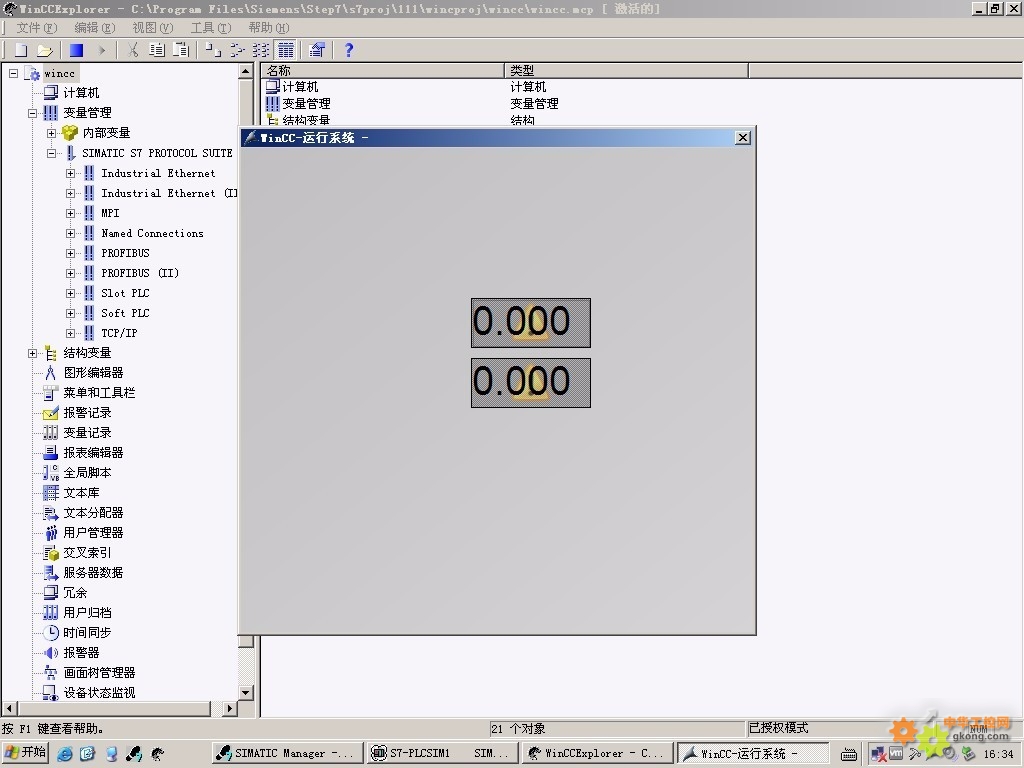The width and height of the screenshot is (1024, 768).
Task: Open 报表编辑器 report designer item
Action: pos(93,453)
